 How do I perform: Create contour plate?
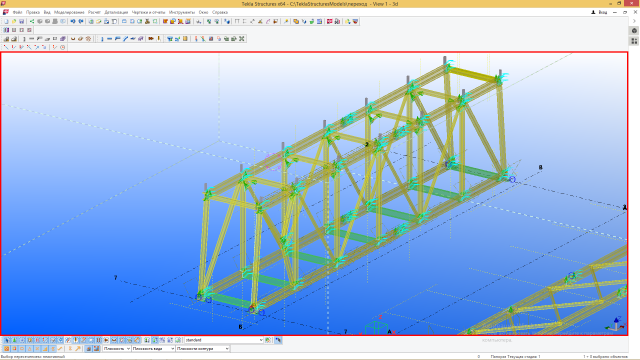click(x=133, y=39)
